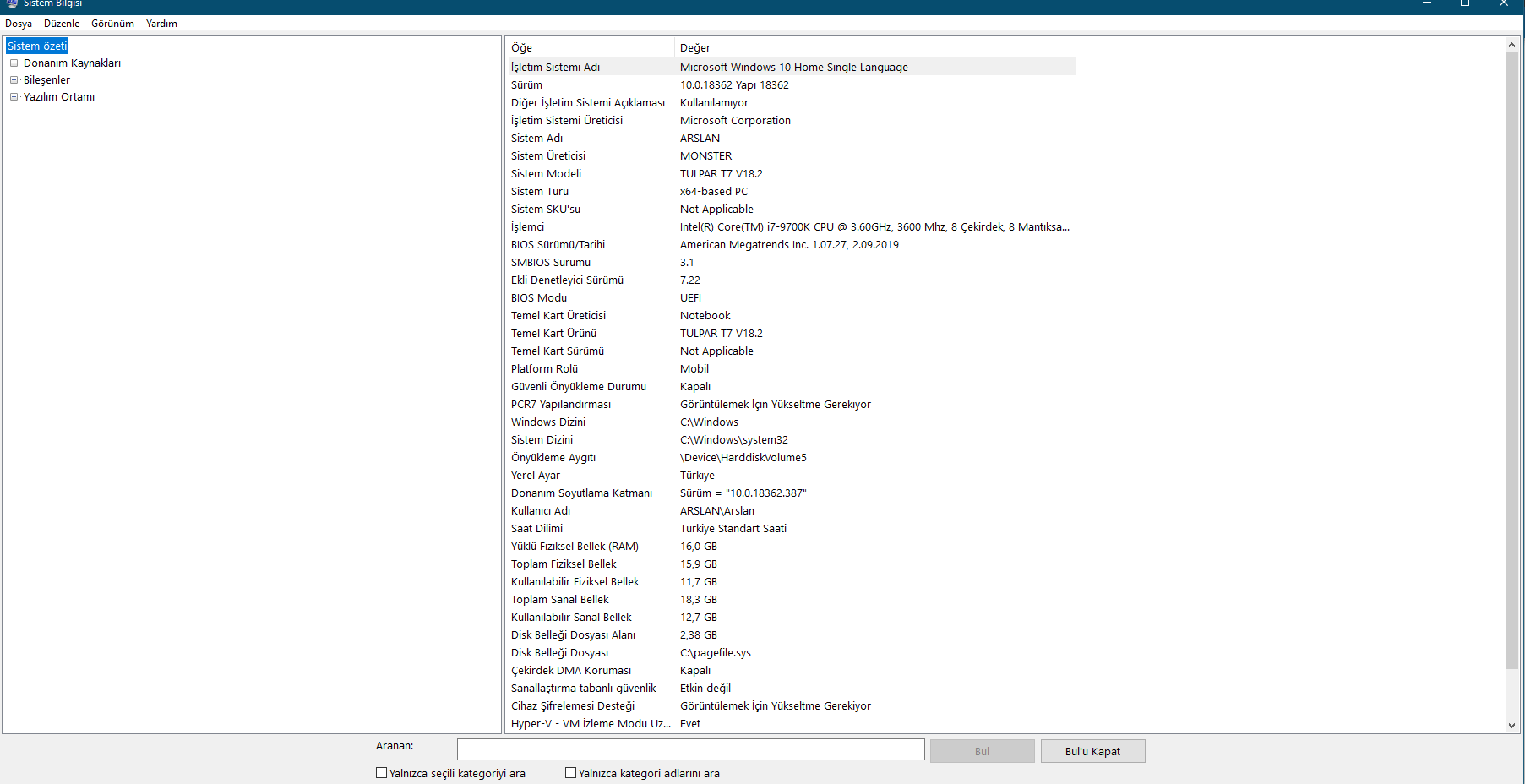Open the Yardım menu
Image resolution: width=1525 pixels, height=784 pixels.
(161, 24)
